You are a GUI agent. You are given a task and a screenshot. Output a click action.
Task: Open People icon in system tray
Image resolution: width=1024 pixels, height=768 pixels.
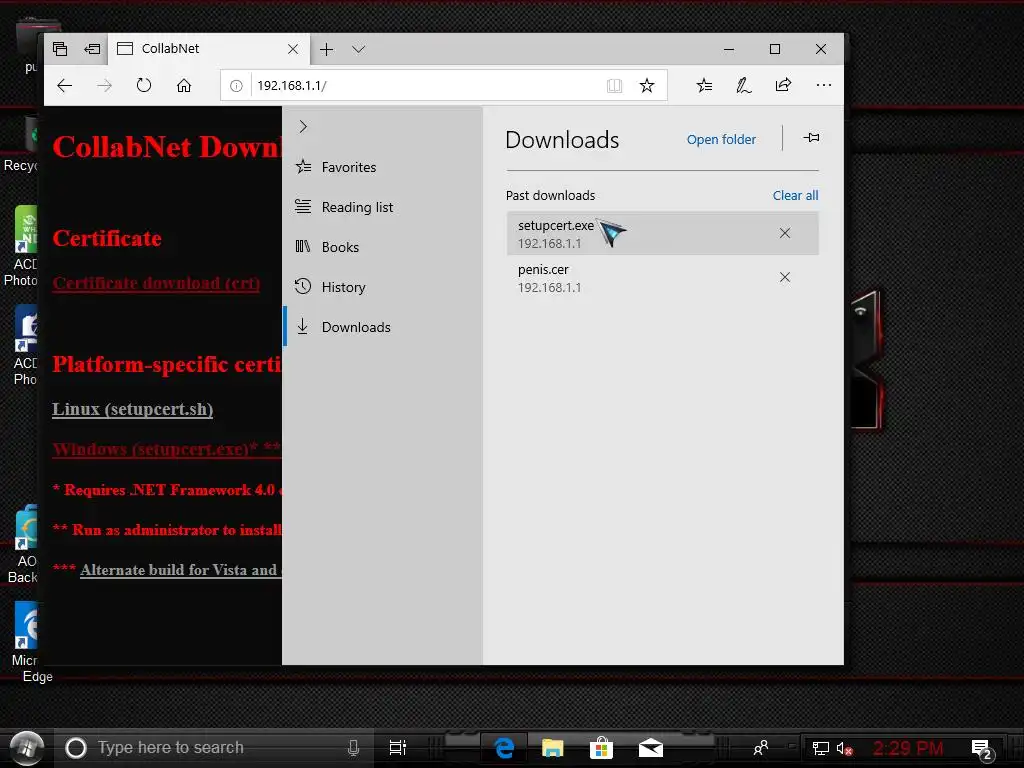pos(761,748)
